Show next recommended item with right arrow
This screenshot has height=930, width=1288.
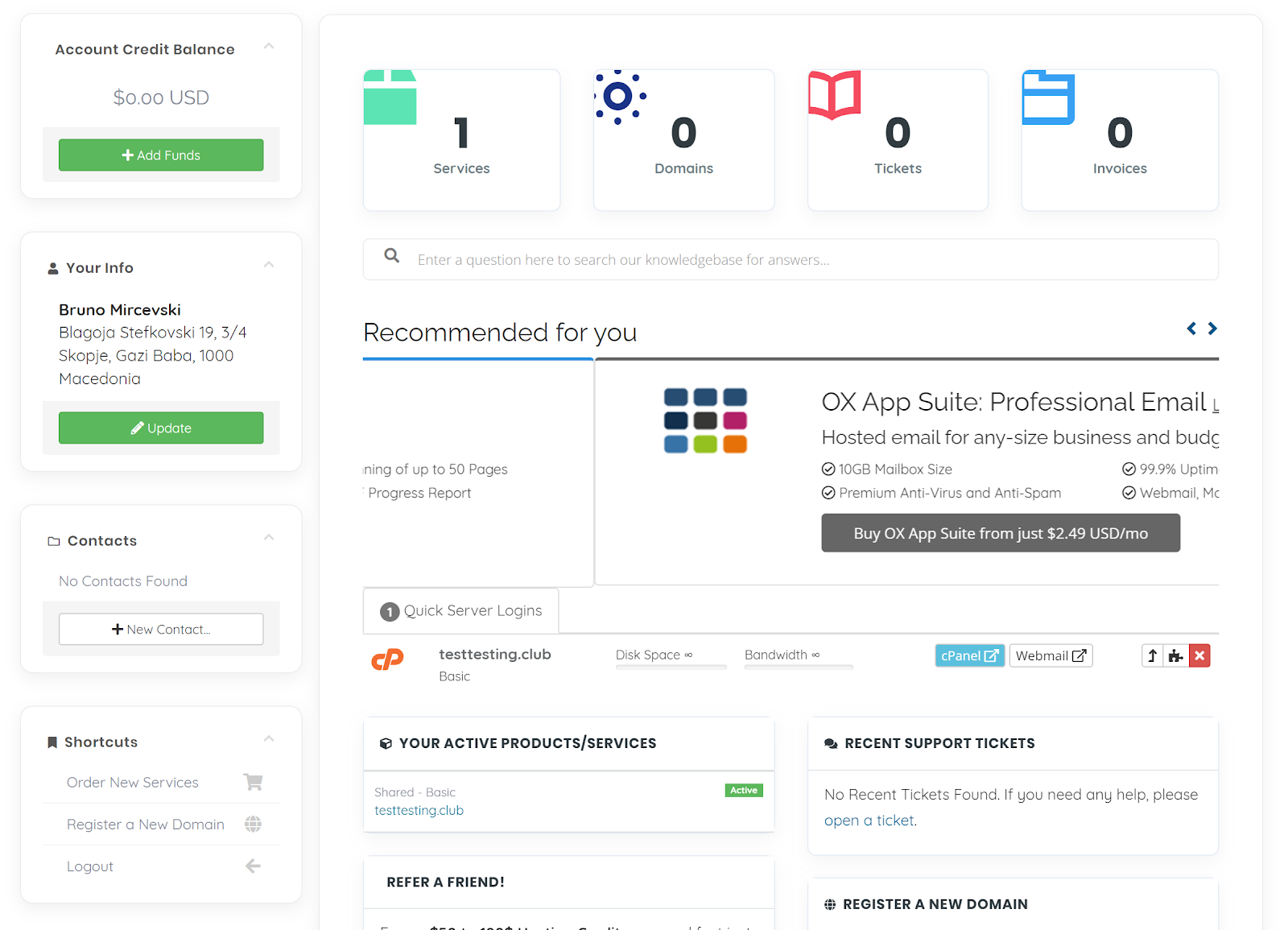(x=1212, y=329)
